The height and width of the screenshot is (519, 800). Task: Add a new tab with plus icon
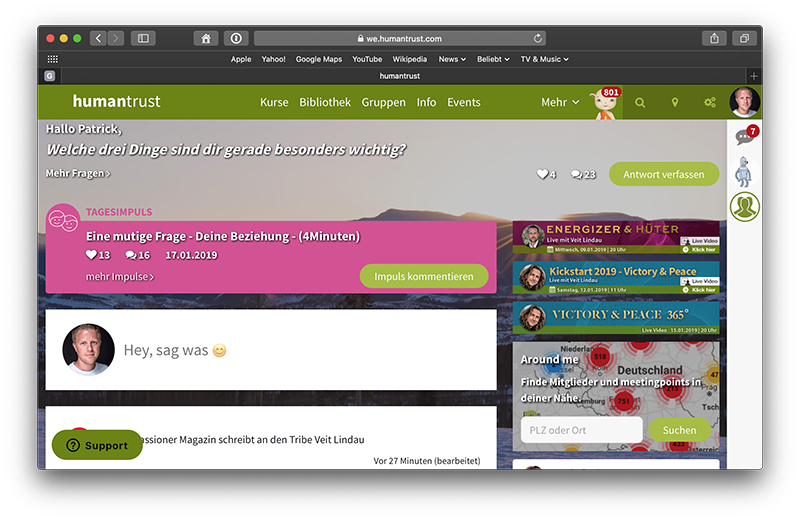point(754,76)
